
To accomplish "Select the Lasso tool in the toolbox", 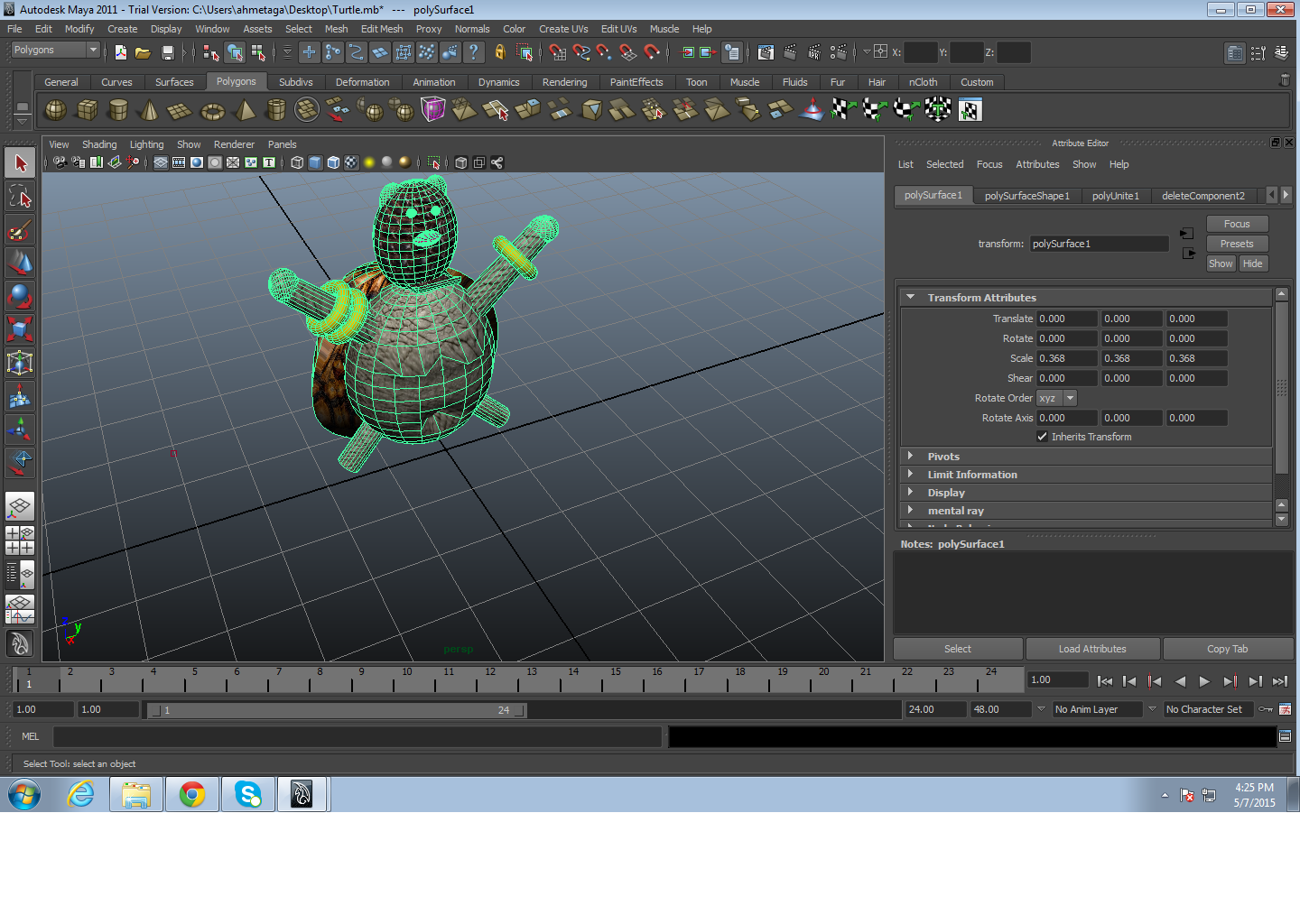I will 20,197.
